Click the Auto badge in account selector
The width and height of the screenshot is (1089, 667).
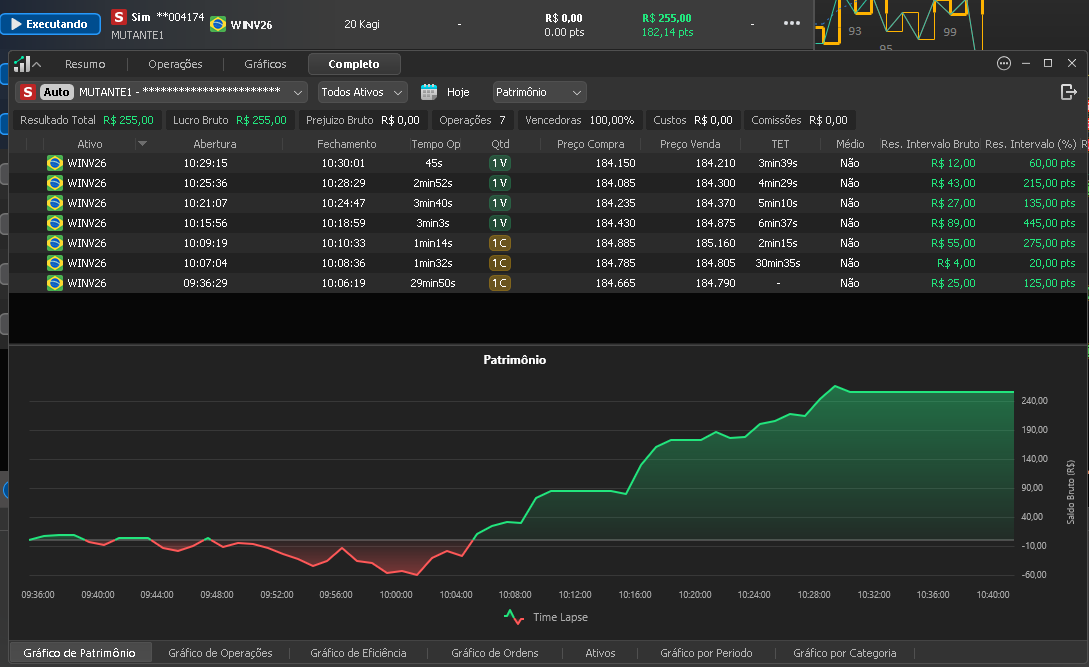pyautogui.click(x=56, y=92)
